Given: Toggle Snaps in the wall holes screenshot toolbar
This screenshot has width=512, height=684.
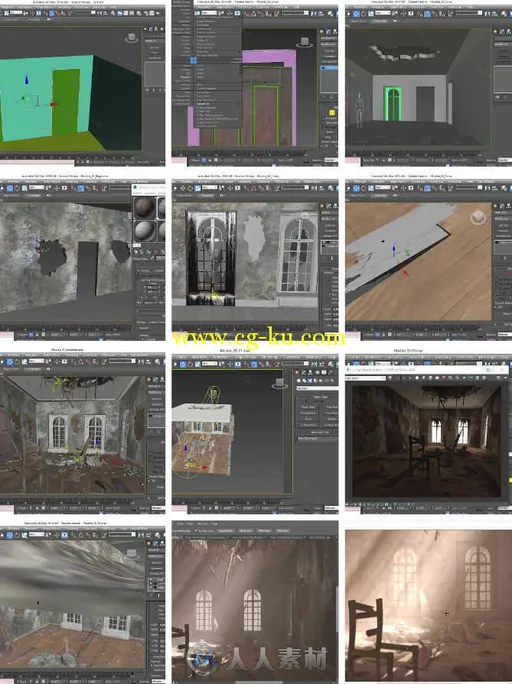Looking at the screenshot, I should (x=80, y=188).
